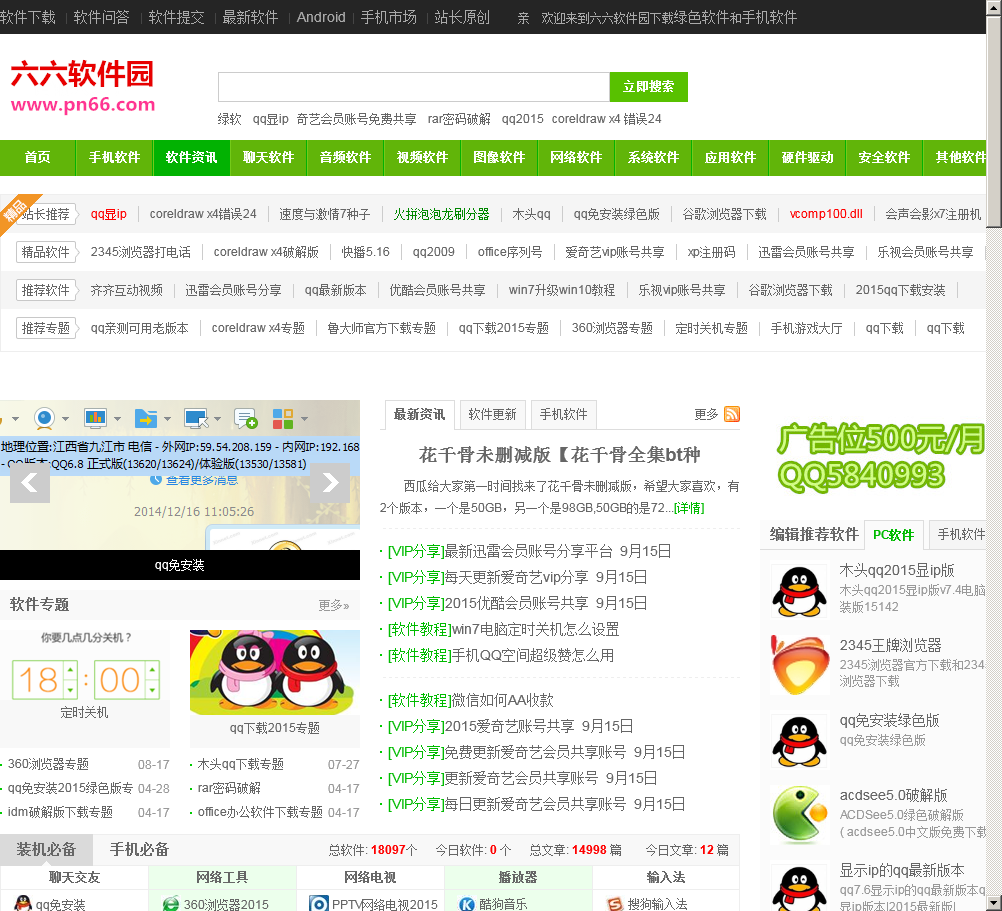Image resolution: width=1002 pixels, height=911 pixels.
Task: Click the red vcomp100.dll link
Action: tap(826, 214)
